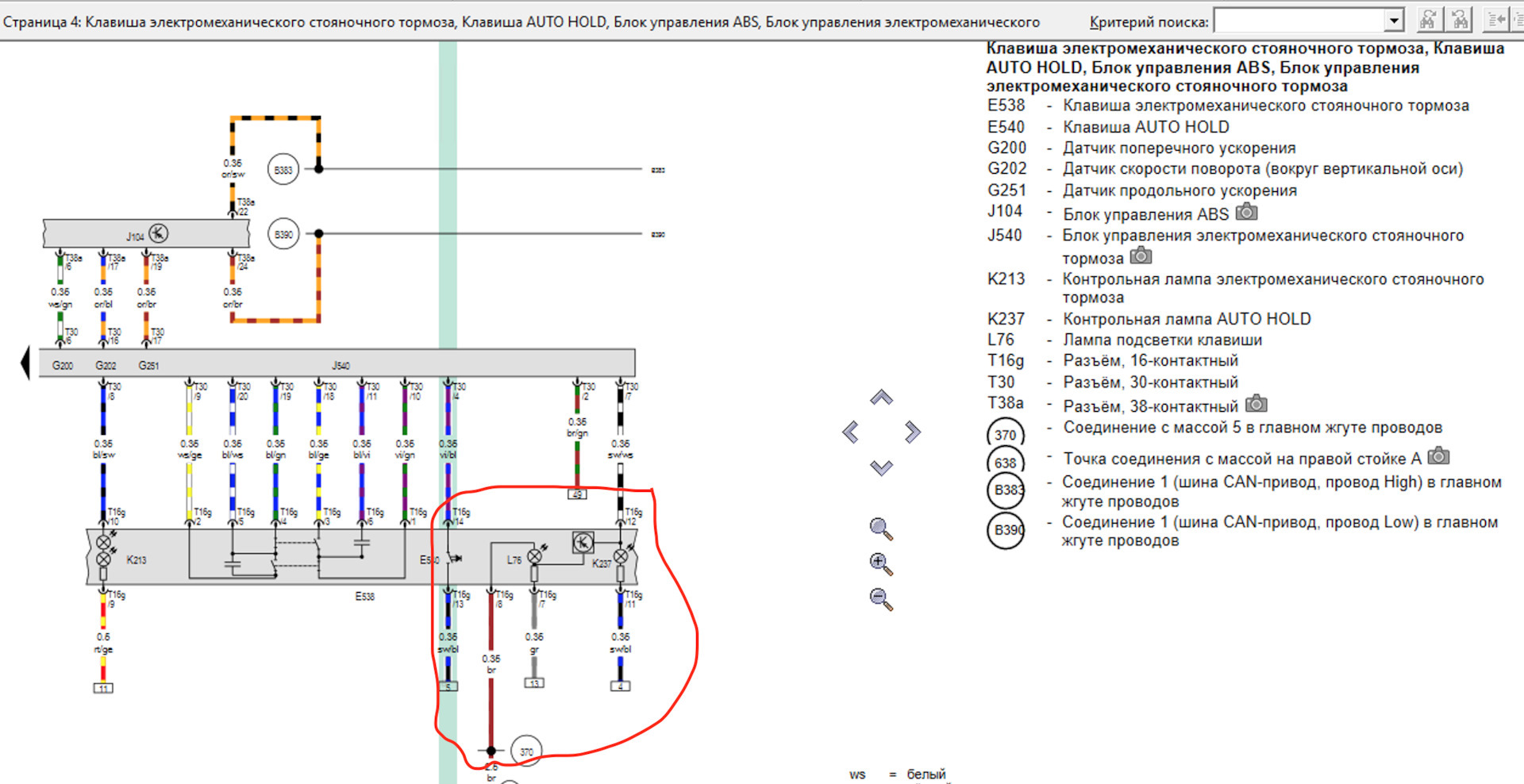1524x784 pixels.
Task: Click the B383 circle symbol in the legend
Action: 1006,490
